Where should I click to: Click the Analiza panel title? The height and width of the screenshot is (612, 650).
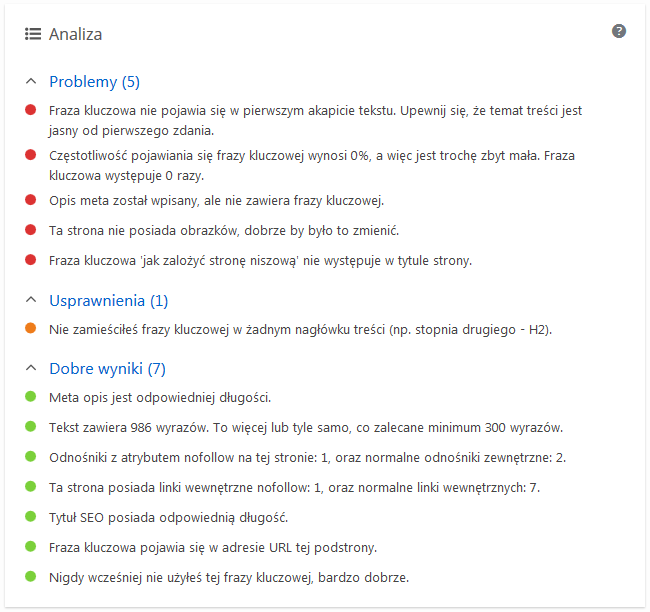tap(76, 34)
